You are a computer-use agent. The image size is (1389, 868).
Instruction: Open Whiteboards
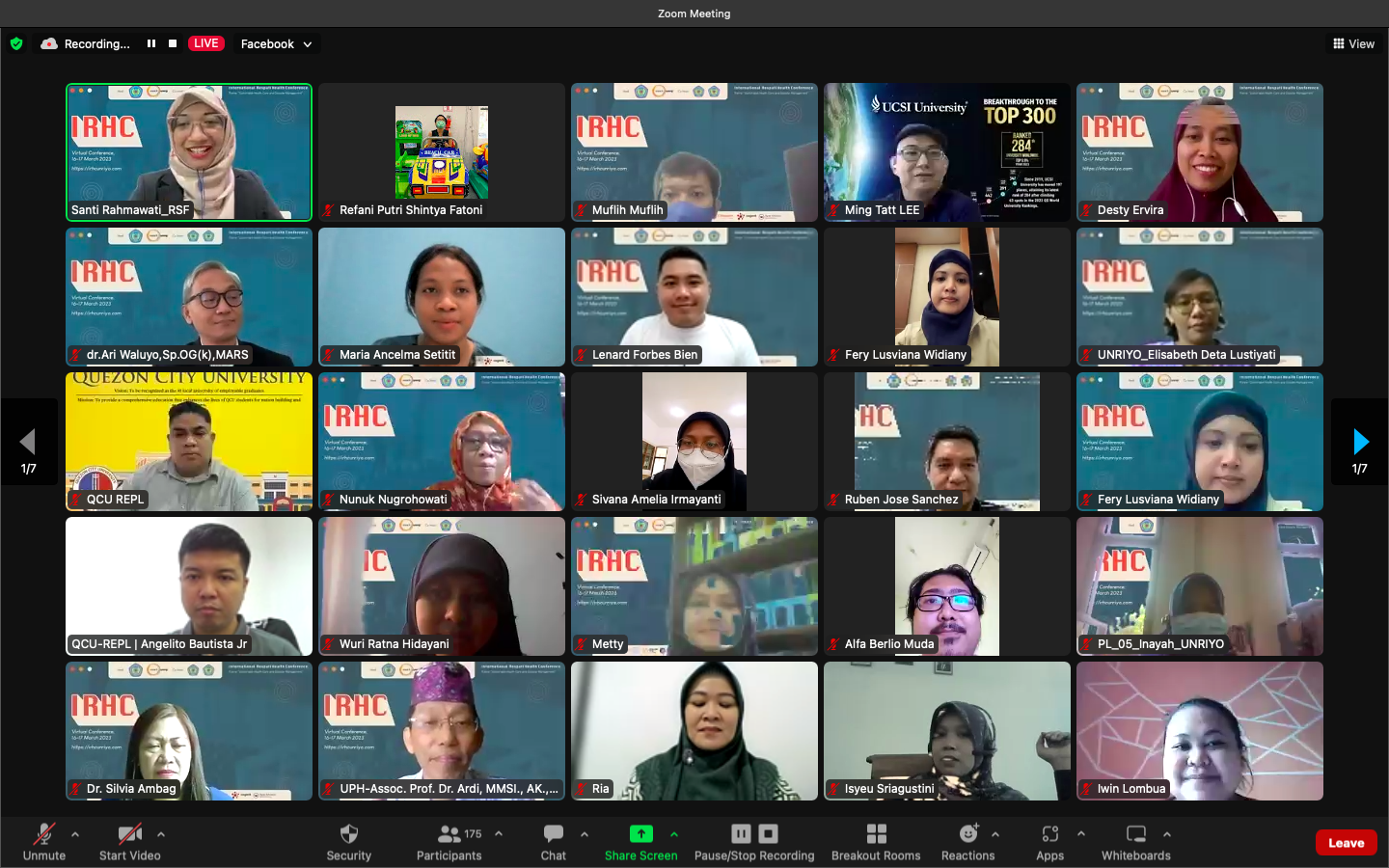pyautogui.click(x=1135, y=841)
